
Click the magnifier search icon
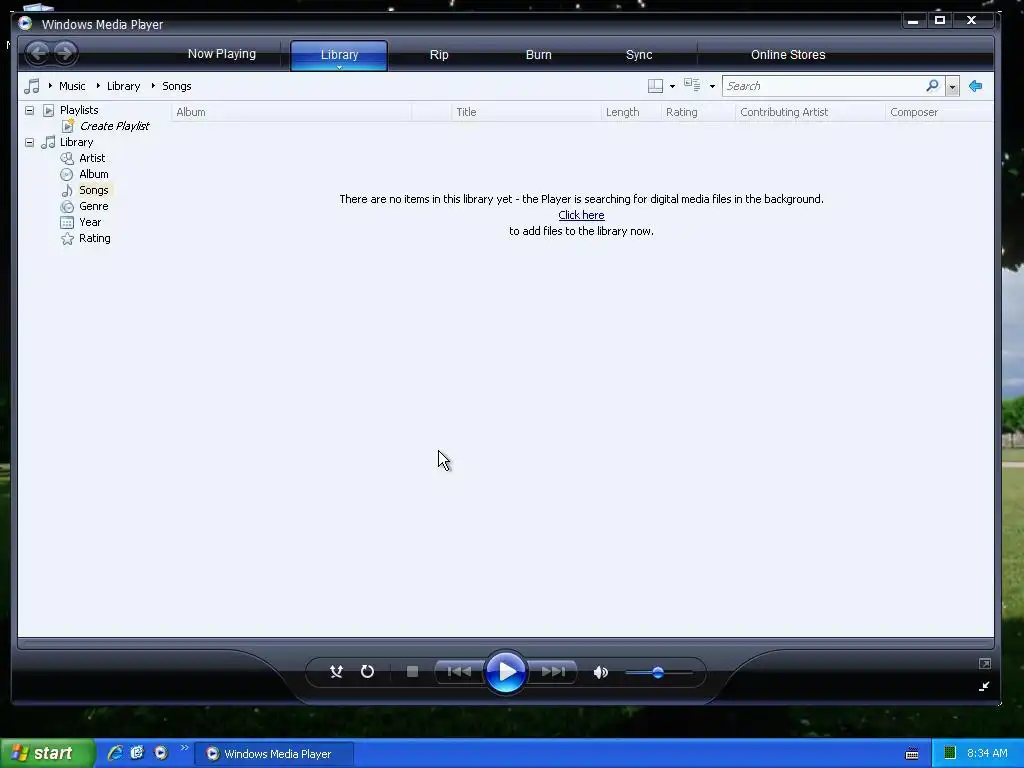coord(932,86)
